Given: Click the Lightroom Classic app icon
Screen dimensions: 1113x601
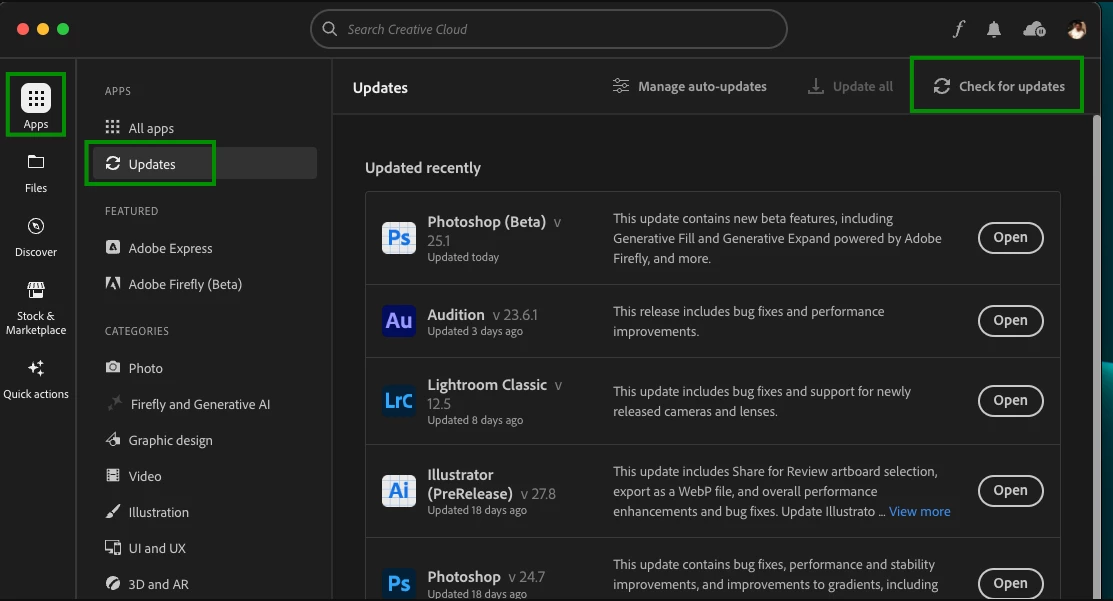Looking at the screenshot, I should tap(399, 401).
